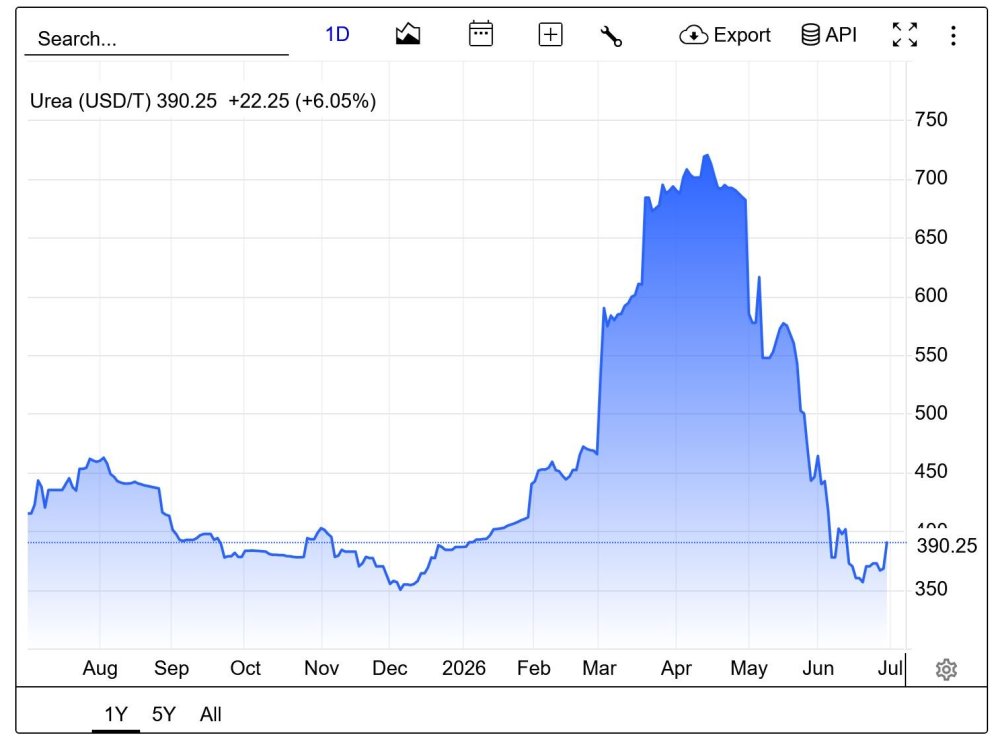This screenshot has width=1000, height=743.
Task: Click the Oct label on time axis
Action: [246, 668]
